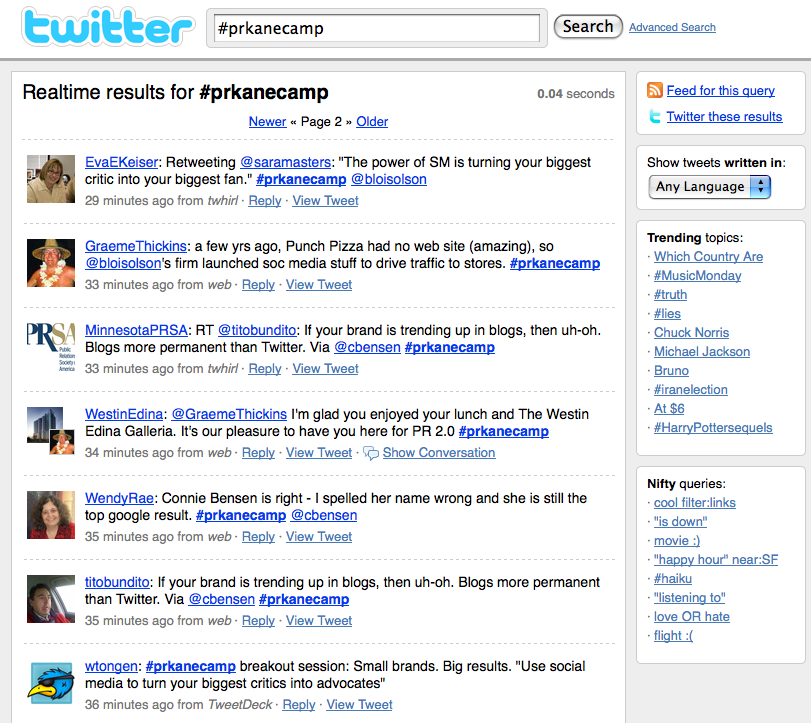Run nifty query love OR hate

click(692, 617)
